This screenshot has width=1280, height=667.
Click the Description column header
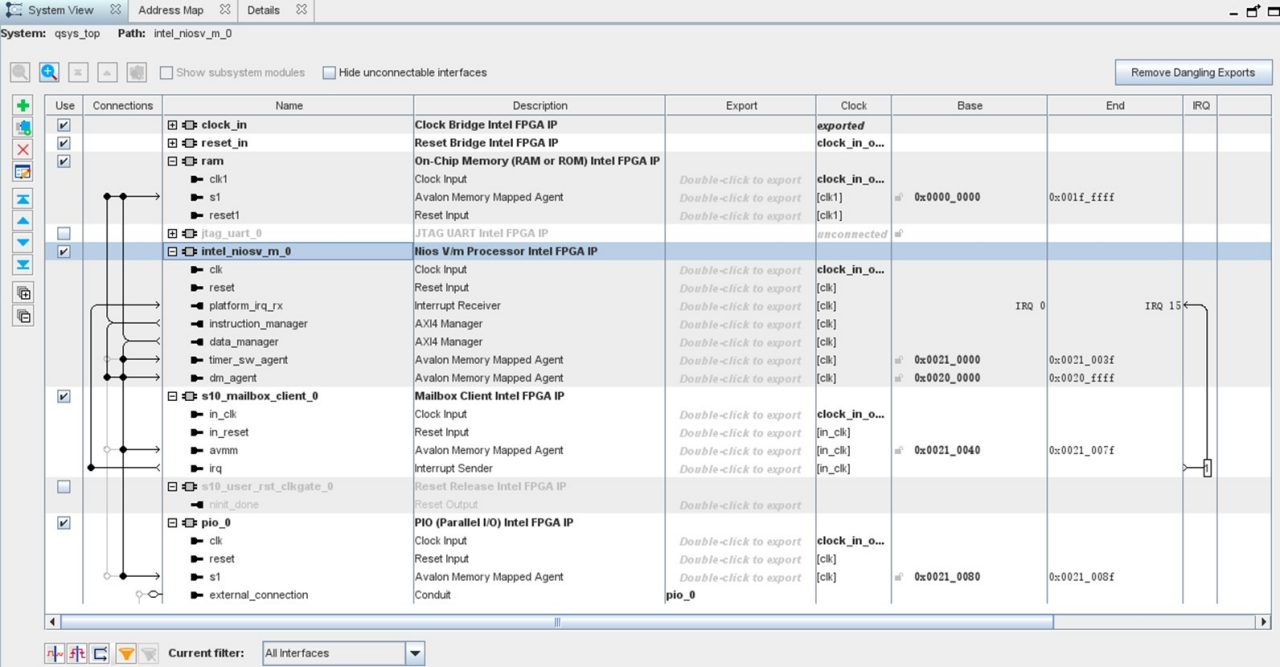(540, 105)
